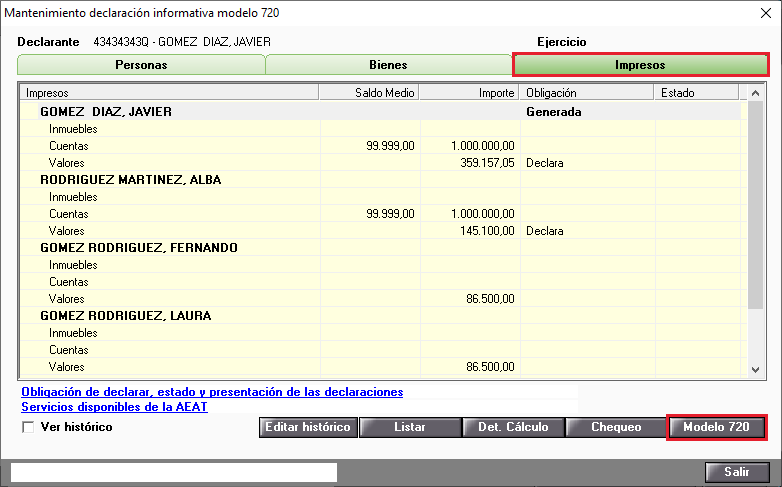This screenshot has height=487, width=782.
Task: Open the Bienes tab
Action: click(389, 65)
